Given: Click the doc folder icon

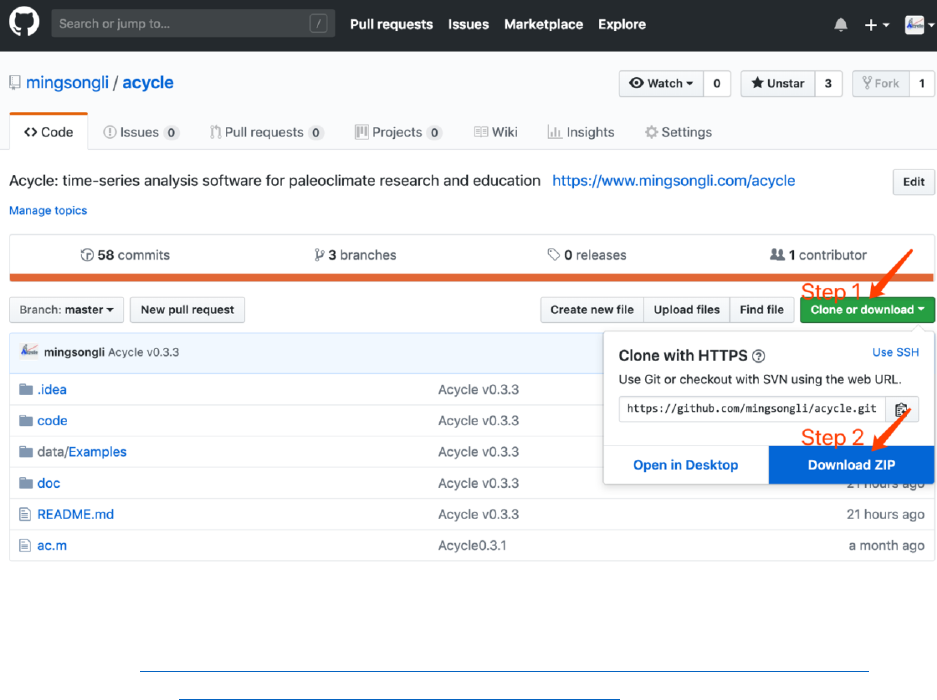Looking at the screenshot, I should pyautogui.click(x=26, y=484).
